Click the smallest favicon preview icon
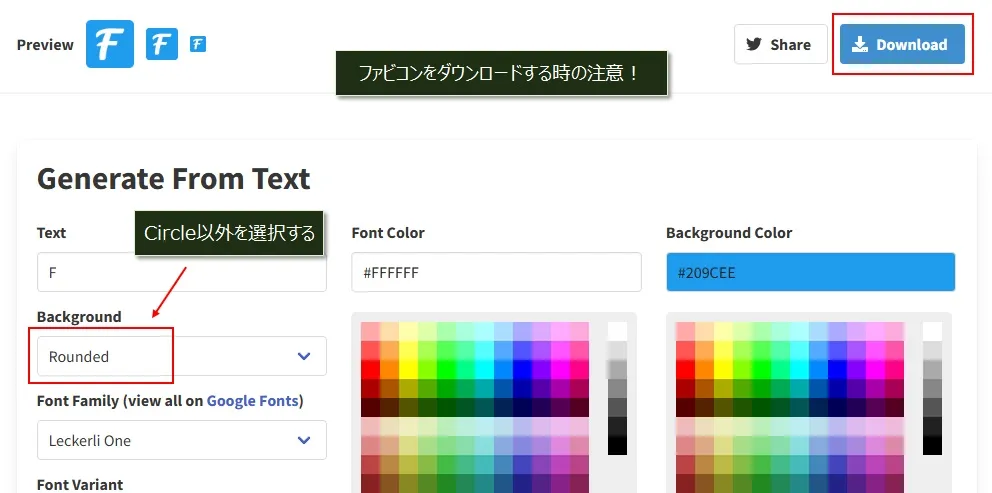The image size is (992, 493). click(198, 44)
